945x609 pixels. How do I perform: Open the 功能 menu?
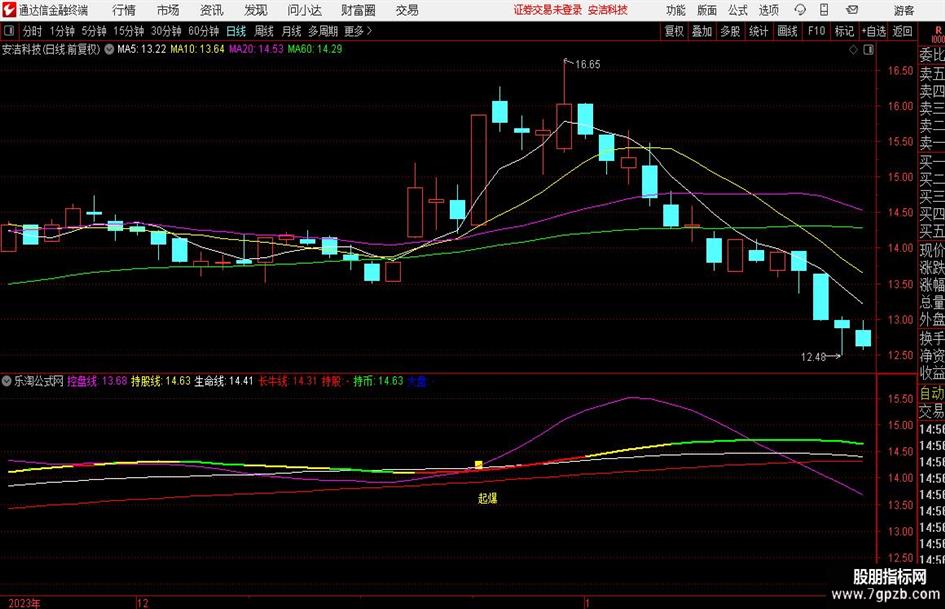point(676,10)
